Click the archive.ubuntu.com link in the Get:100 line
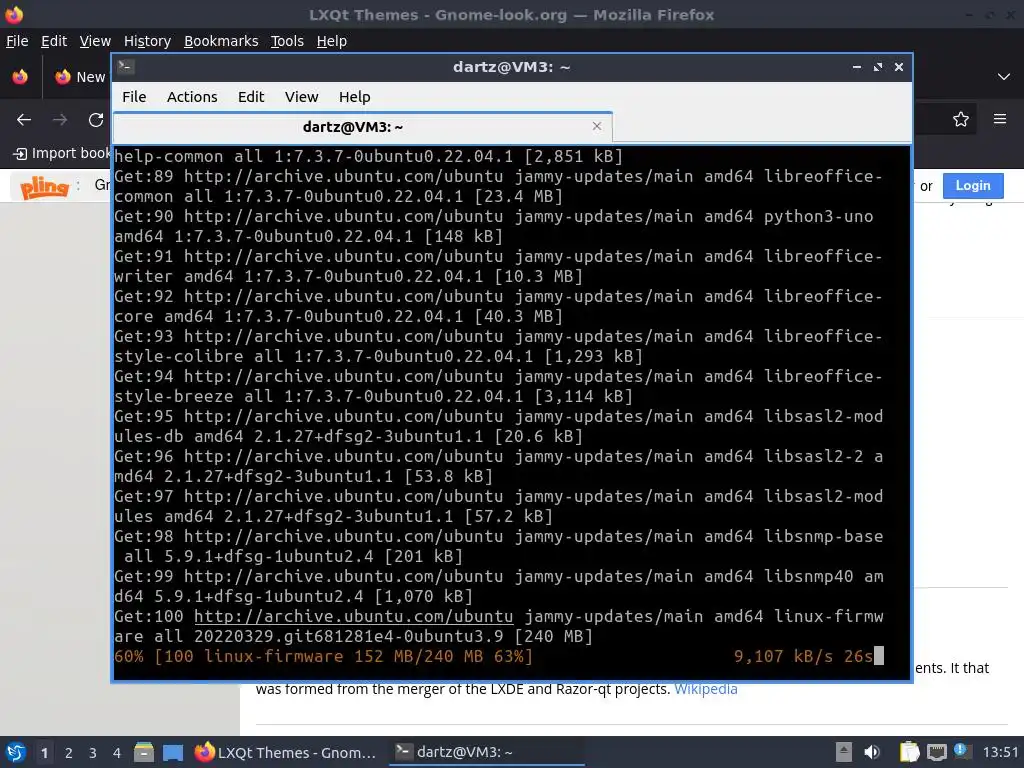The height and width of the screenshot is (768, 1024). (353, 616)
